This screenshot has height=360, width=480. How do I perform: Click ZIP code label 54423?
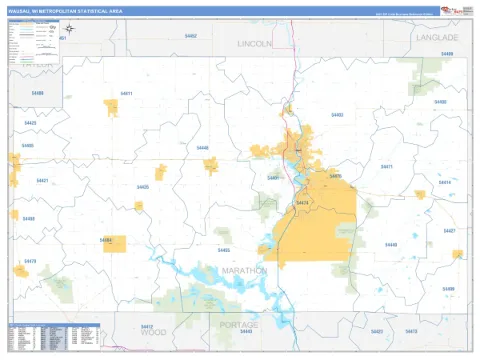point(377,332)
